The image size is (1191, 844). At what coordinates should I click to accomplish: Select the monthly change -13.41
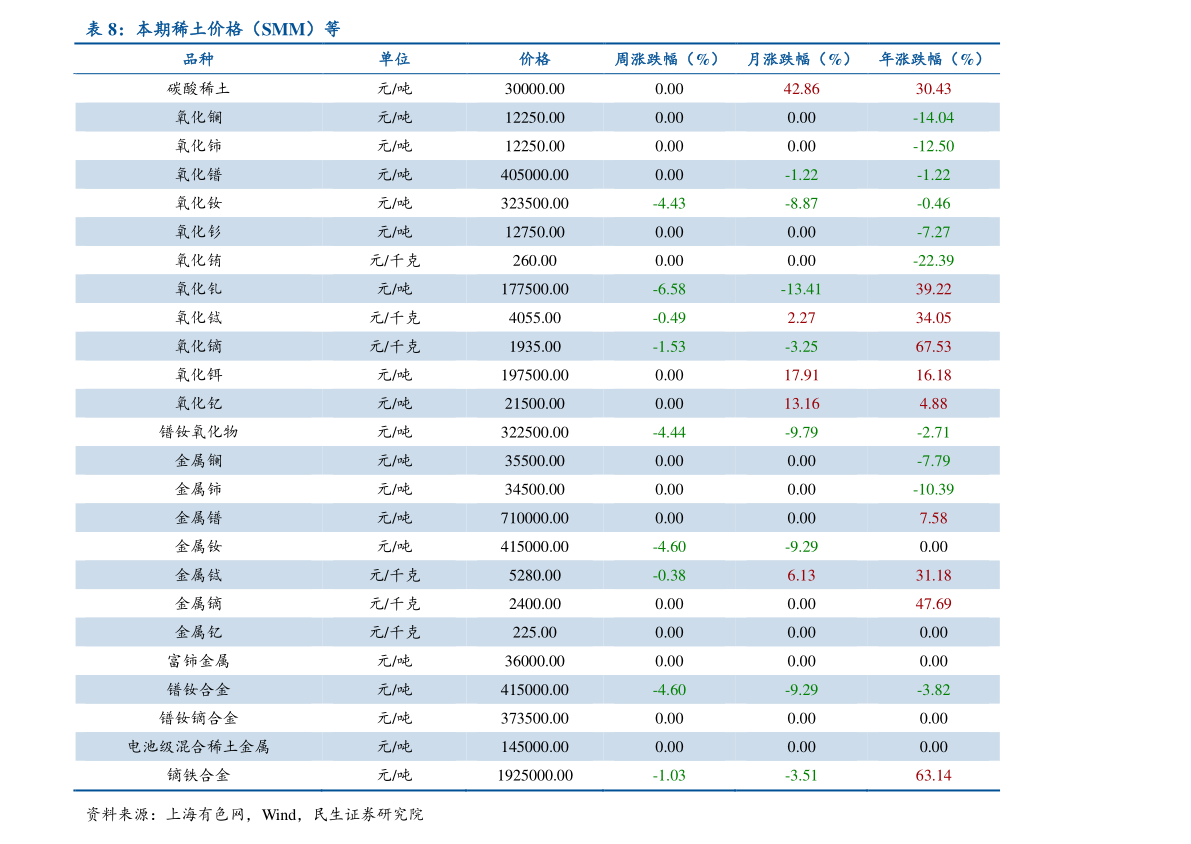801,289
